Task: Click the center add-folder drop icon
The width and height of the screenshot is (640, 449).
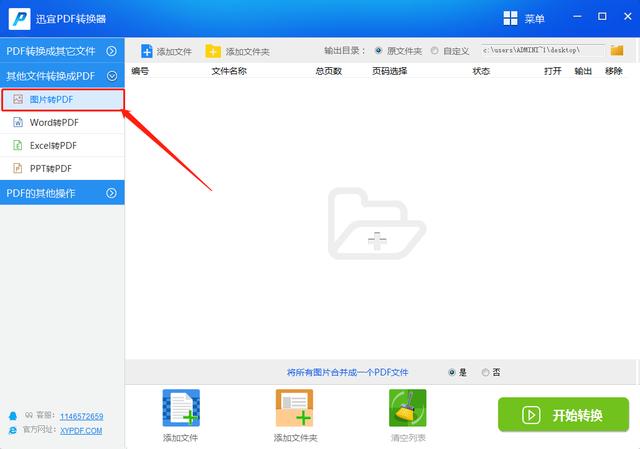Action: (x=377, y=224)
